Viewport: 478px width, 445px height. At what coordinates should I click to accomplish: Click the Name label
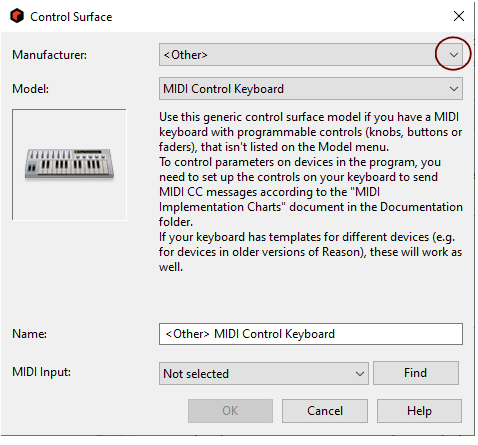coord(29,334)
